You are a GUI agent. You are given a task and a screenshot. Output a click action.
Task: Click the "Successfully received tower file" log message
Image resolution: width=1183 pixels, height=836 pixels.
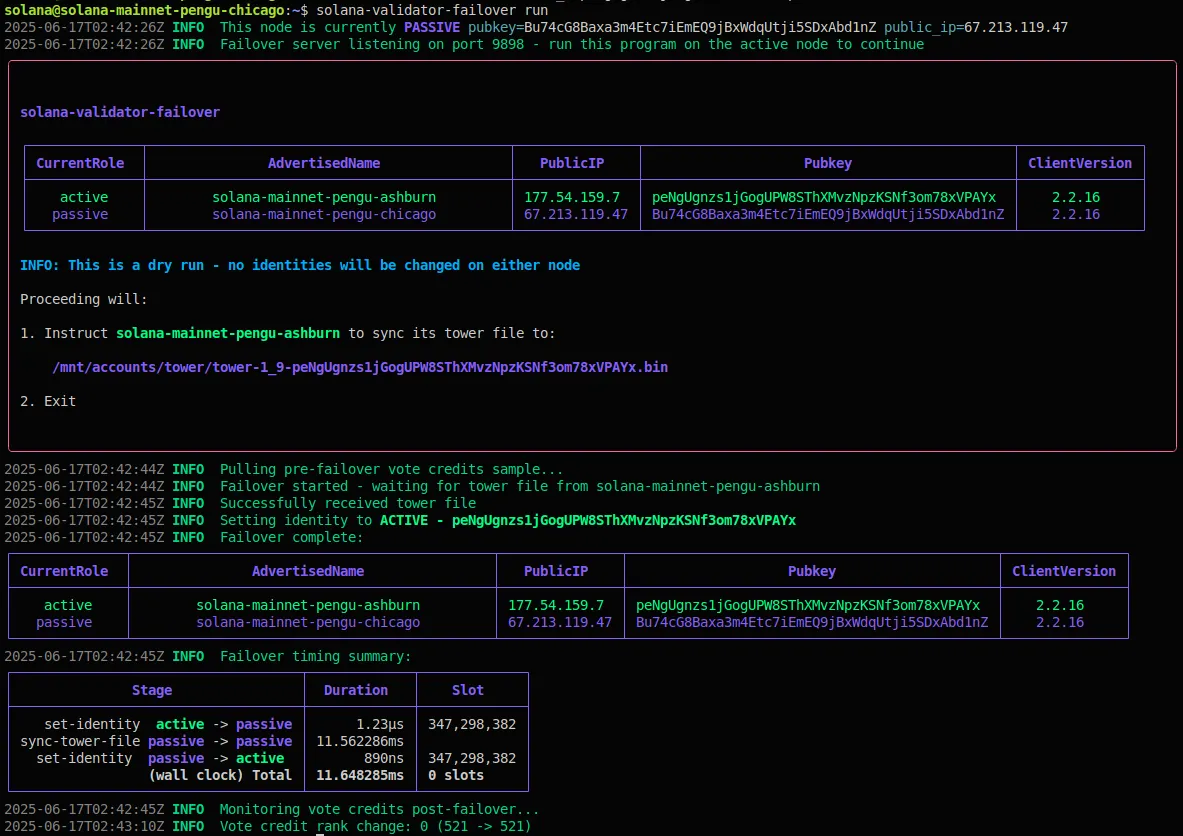[x=348, y=503]
